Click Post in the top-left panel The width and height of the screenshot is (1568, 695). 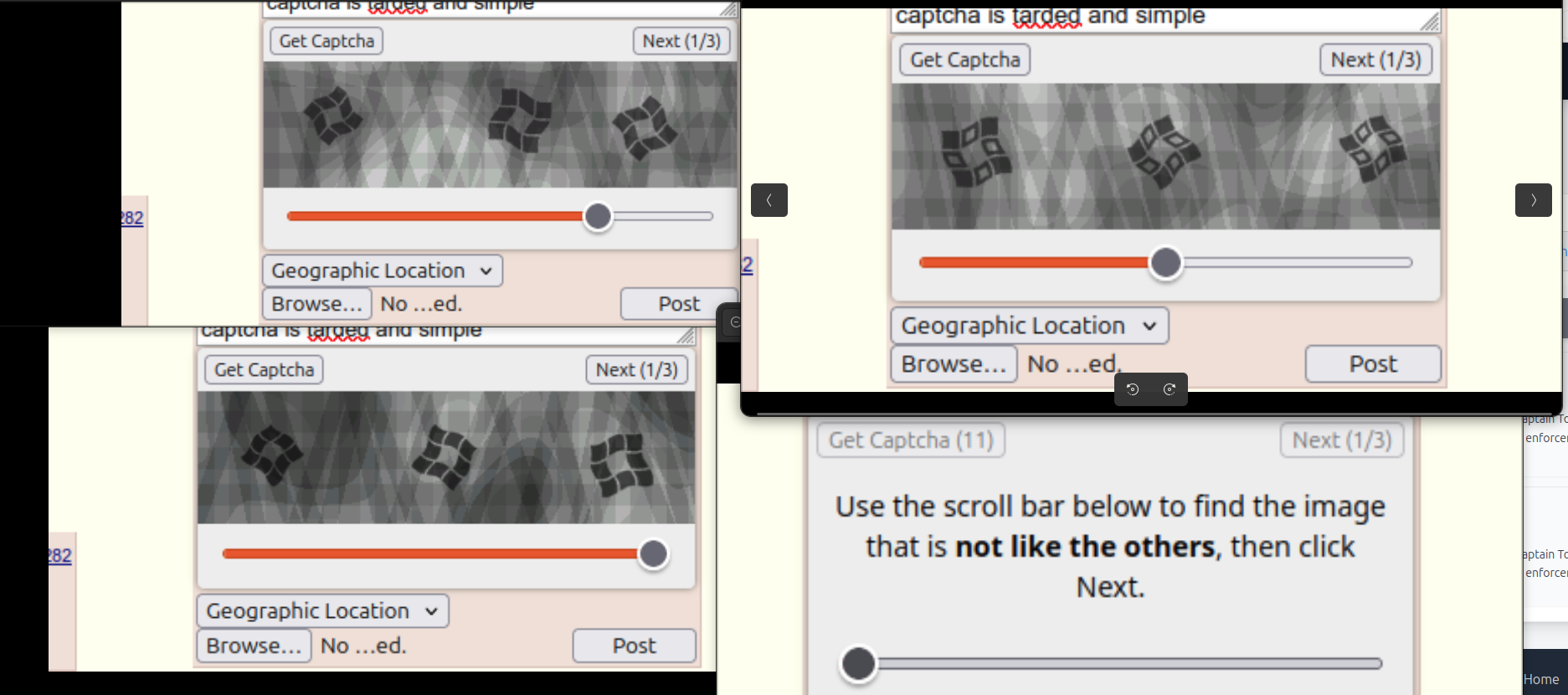tap(679, 304)
